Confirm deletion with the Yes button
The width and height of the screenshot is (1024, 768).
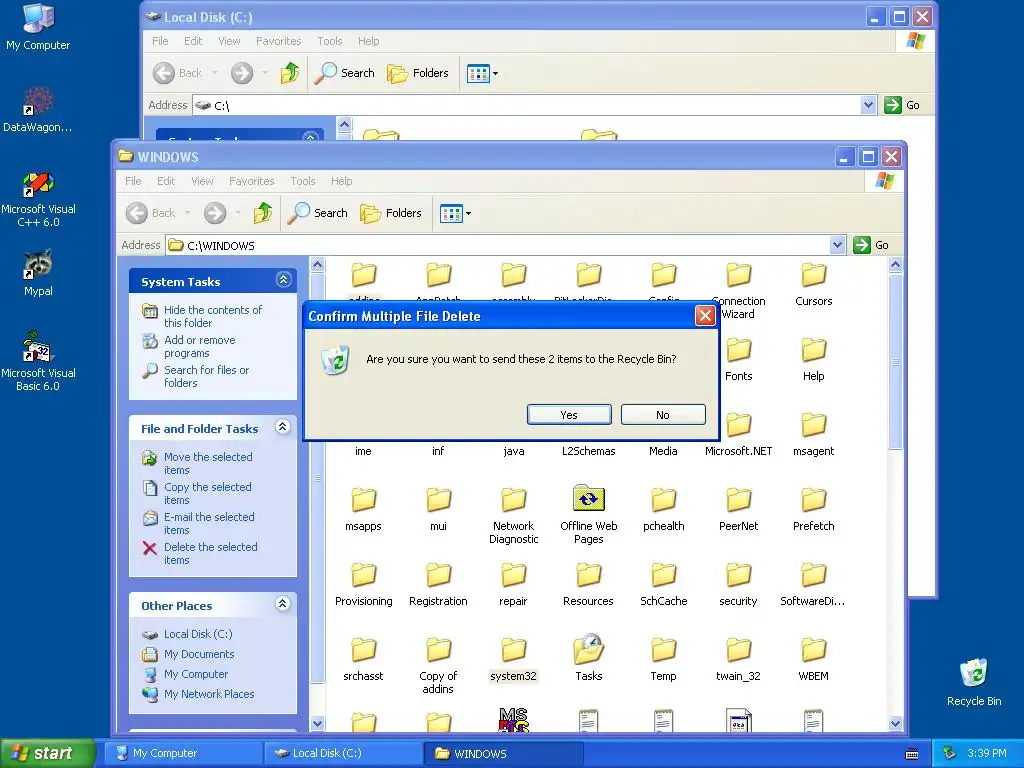(569, 415)
